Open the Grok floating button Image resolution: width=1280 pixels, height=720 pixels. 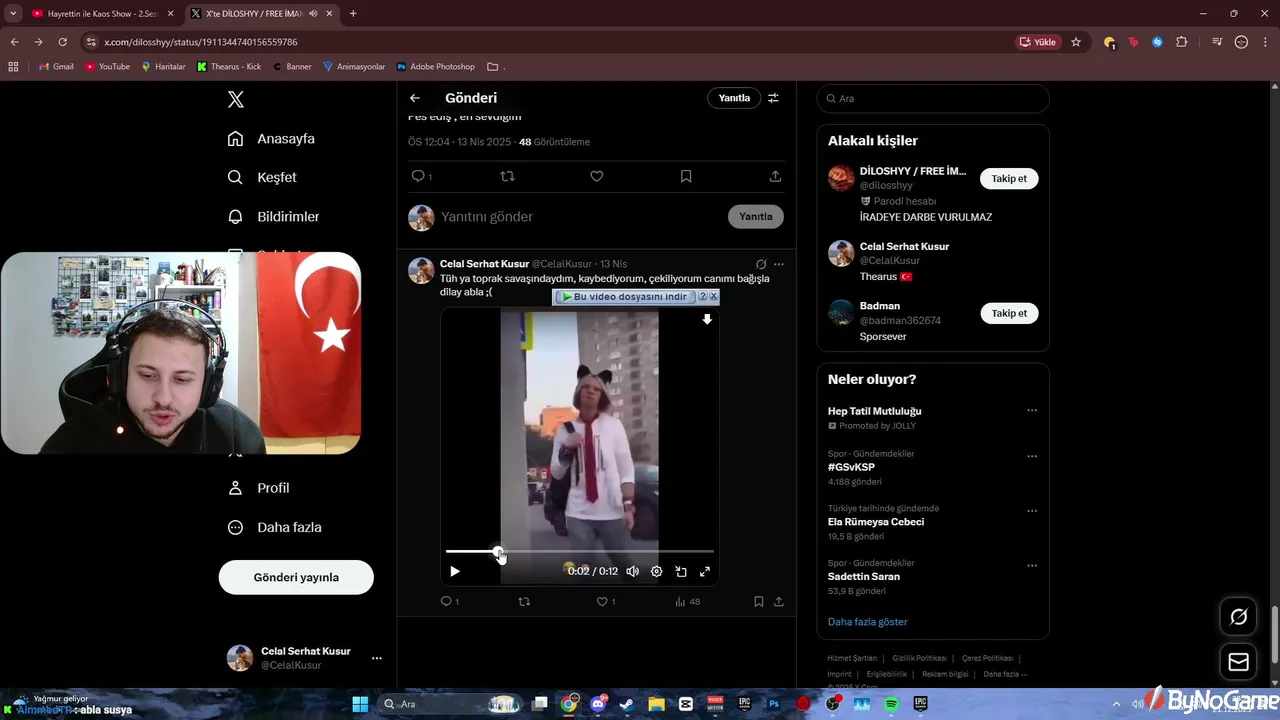(x=1238, y=617)
